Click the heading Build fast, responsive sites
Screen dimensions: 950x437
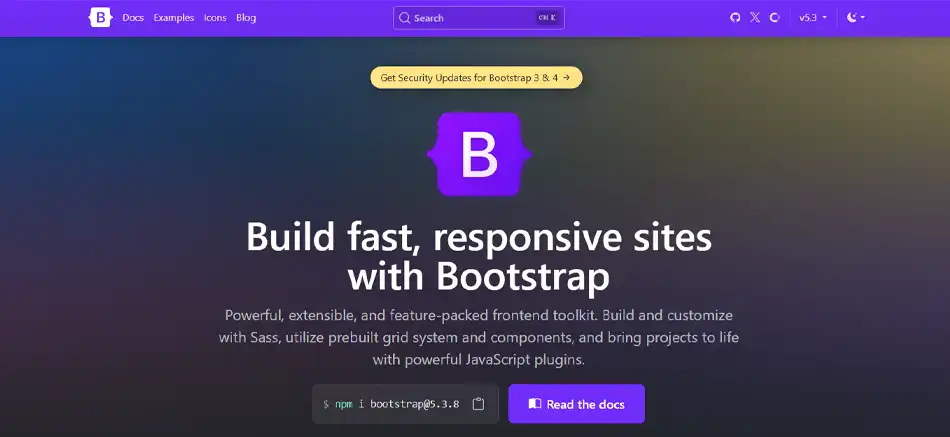[x=479, y=237]
